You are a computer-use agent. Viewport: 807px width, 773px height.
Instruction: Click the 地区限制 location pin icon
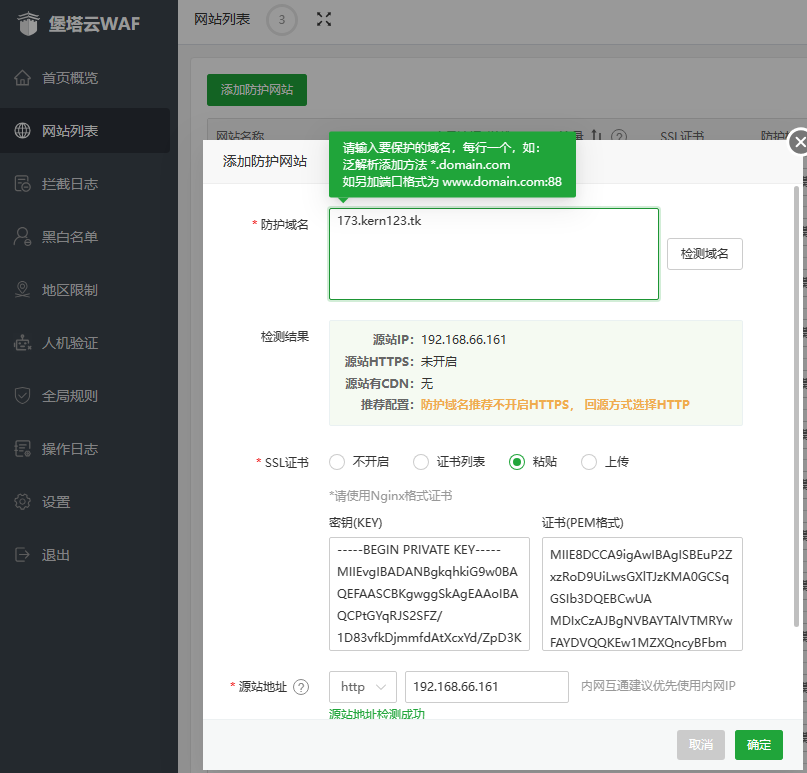click(x=22, y=290)
